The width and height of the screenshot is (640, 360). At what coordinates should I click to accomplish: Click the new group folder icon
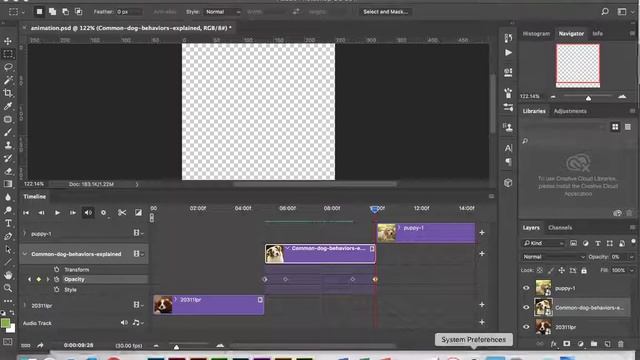593,344
